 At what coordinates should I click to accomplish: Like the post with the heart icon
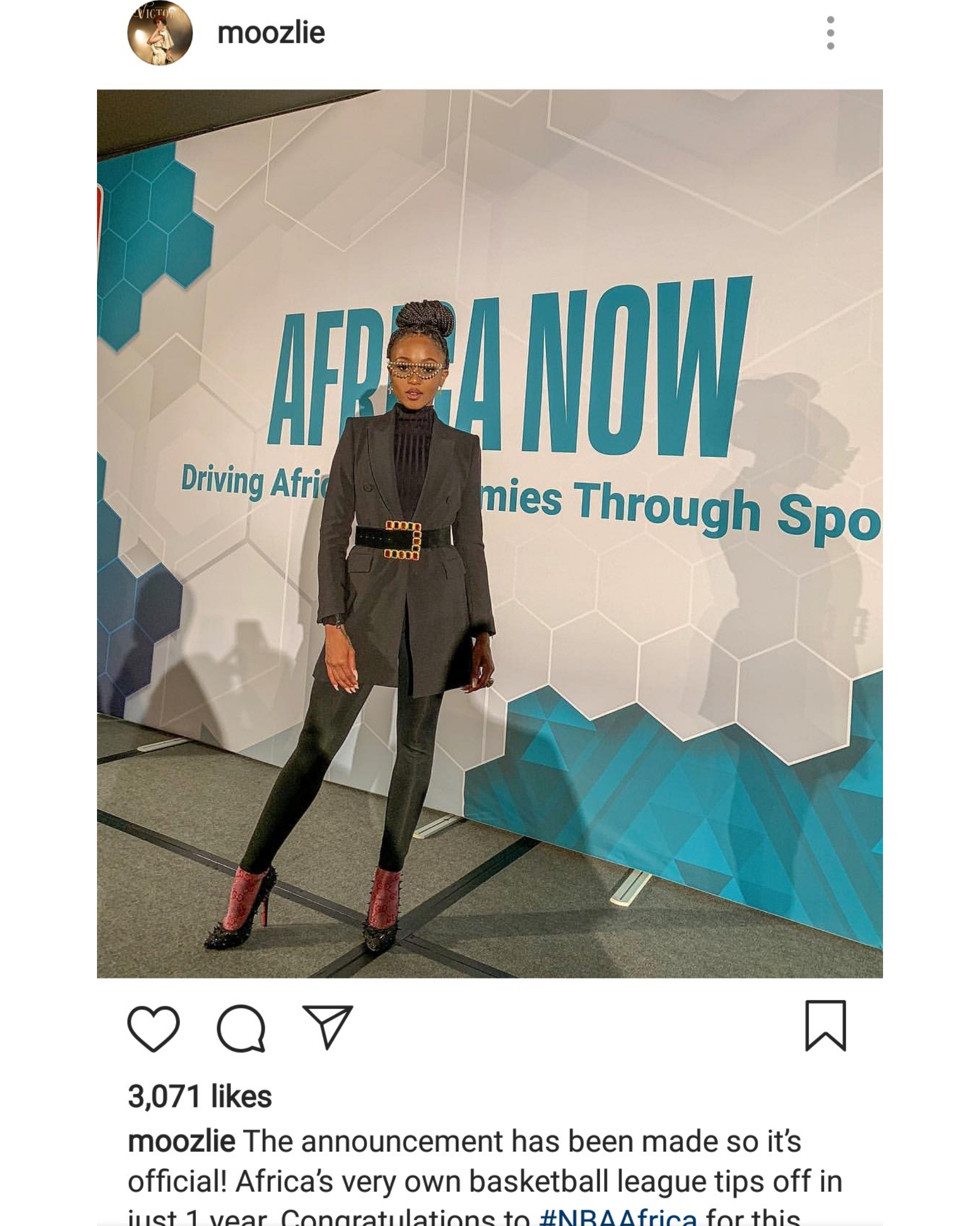(x=154, y=1029)
